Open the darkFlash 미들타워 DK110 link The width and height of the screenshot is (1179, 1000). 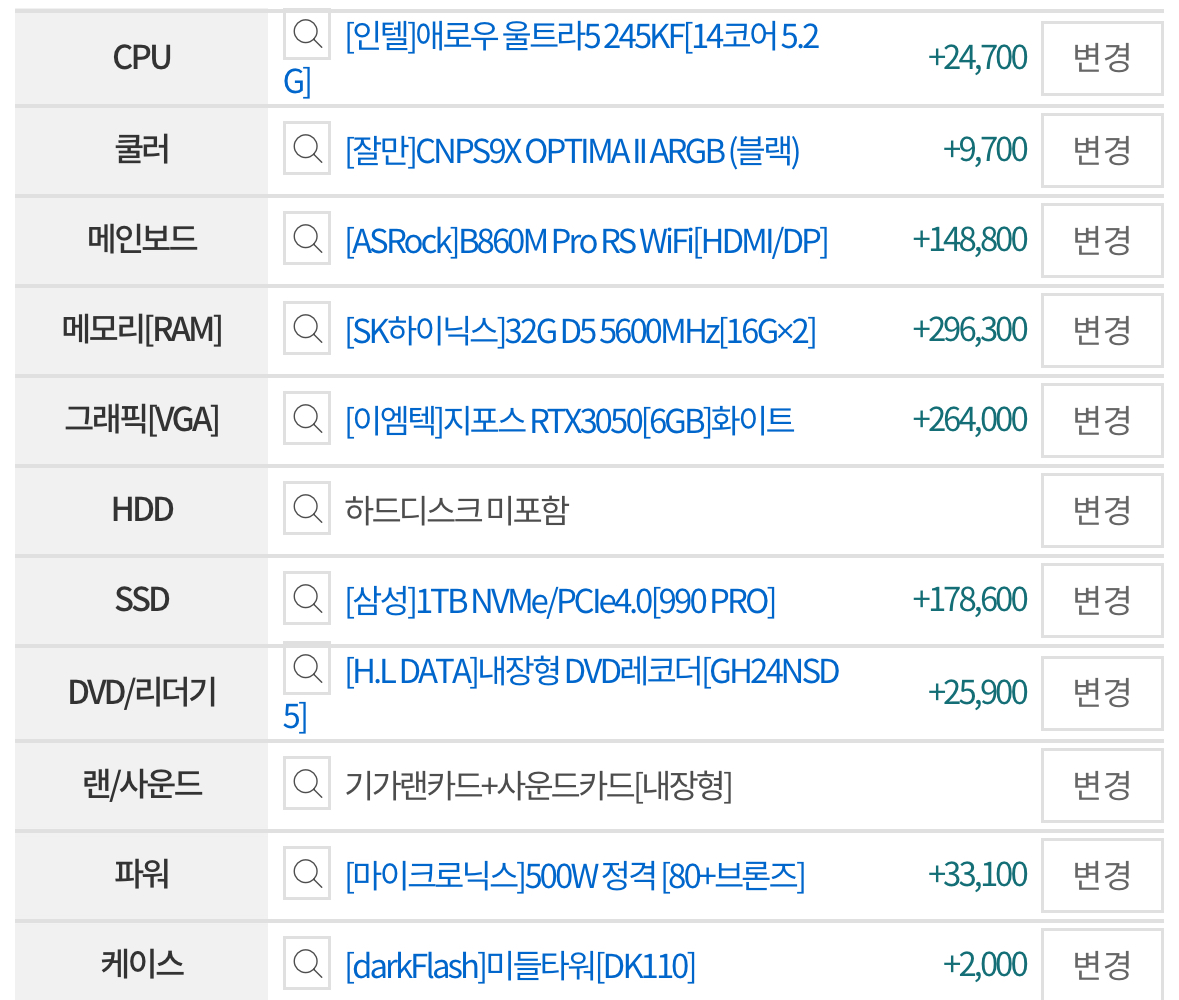tap(520, 966)
